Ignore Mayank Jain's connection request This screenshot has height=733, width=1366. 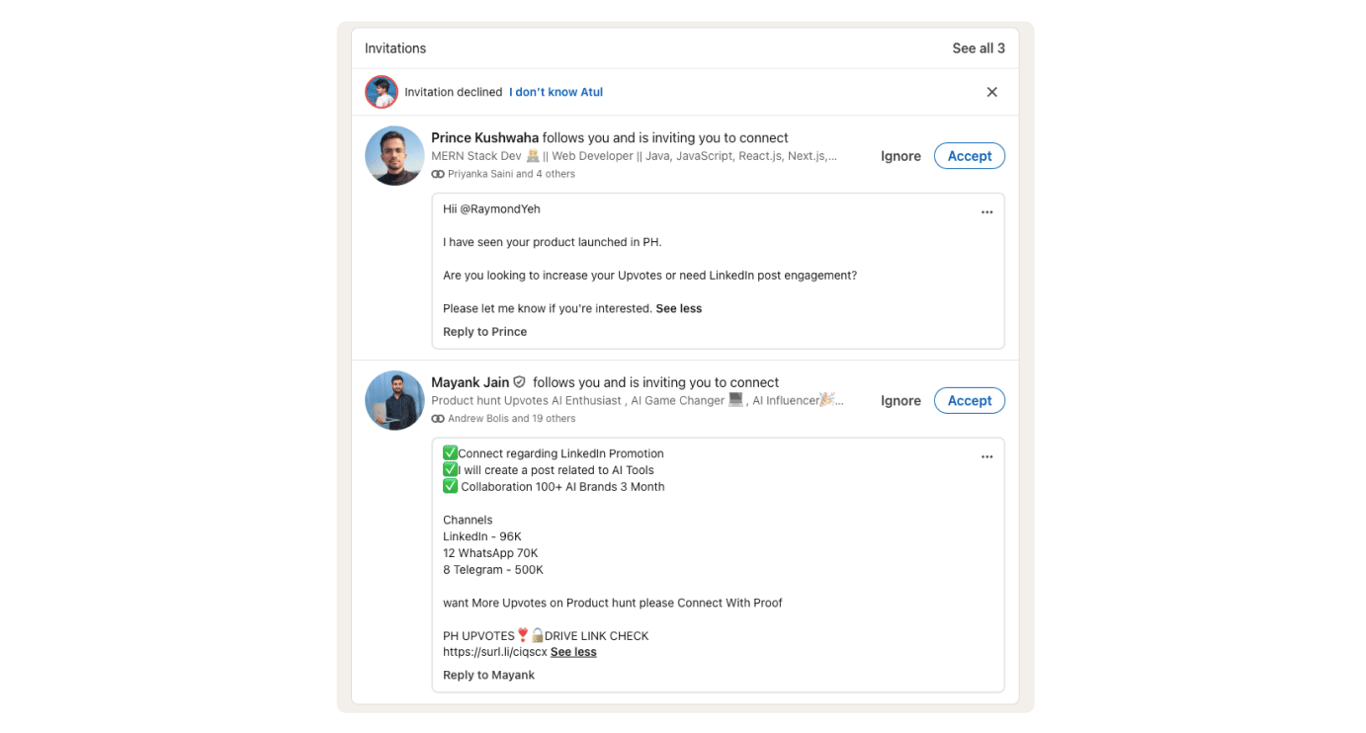click(x=900, y=401)
